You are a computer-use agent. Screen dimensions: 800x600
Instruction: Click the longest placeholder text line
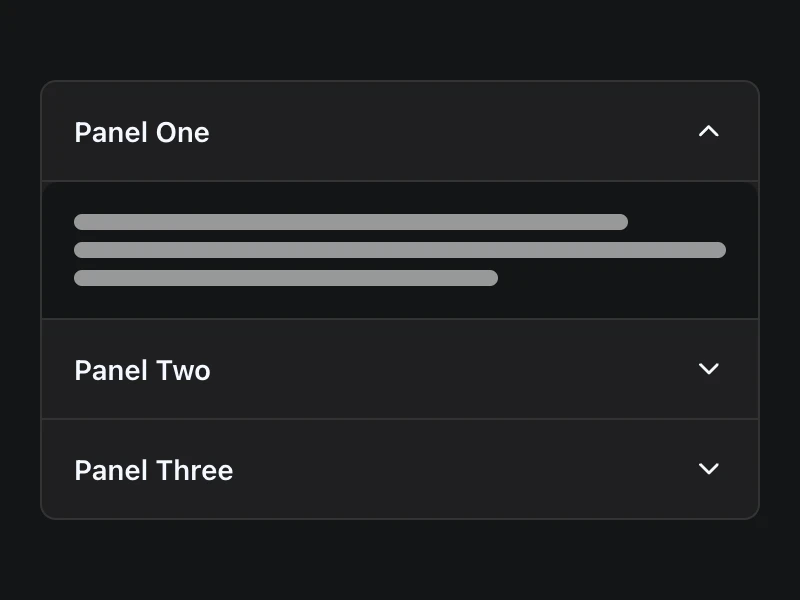coord(400,250)
